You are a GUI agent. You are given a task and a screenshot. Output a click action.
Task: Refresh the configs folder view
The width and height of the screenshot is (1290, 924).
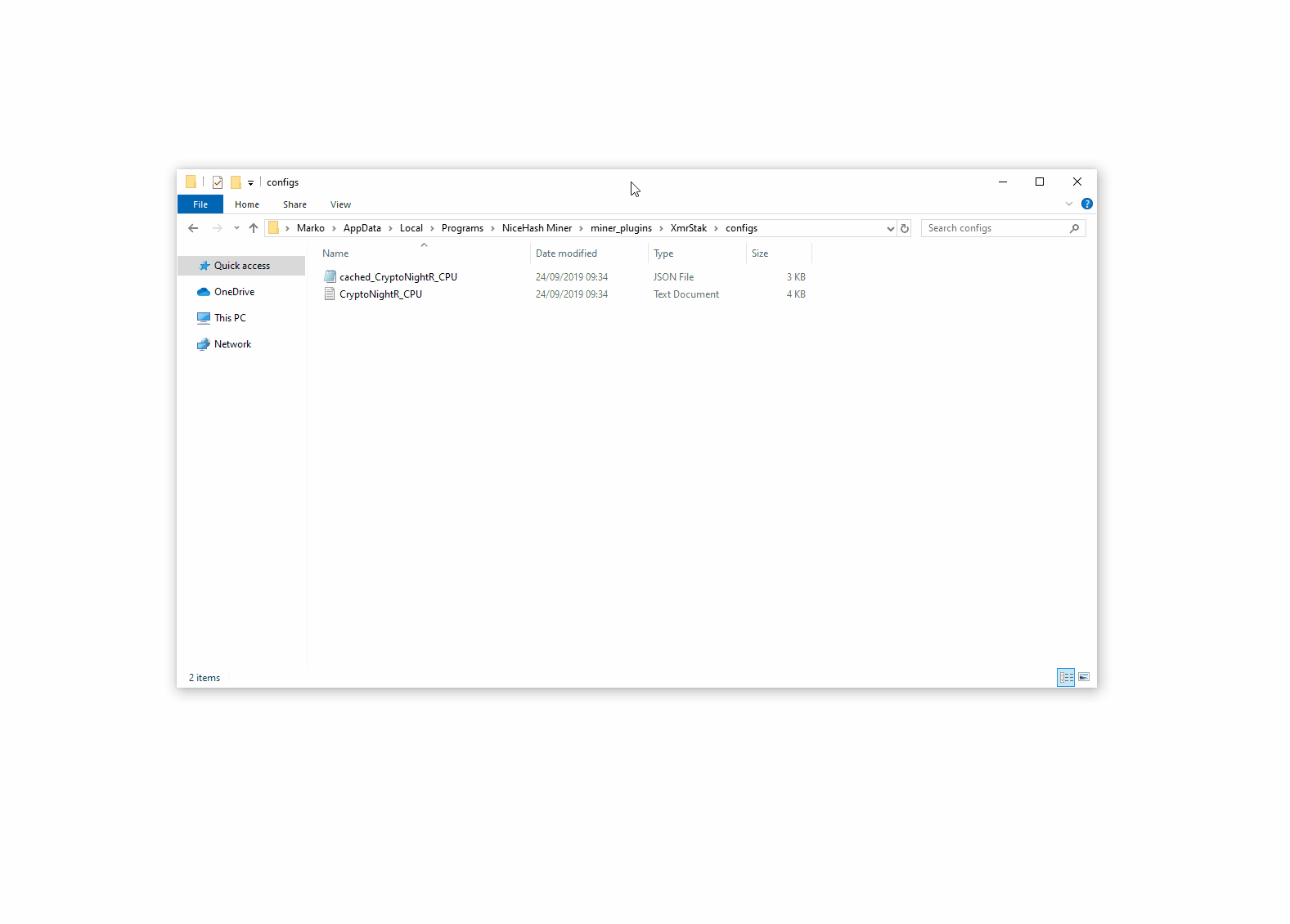(905, 228)
